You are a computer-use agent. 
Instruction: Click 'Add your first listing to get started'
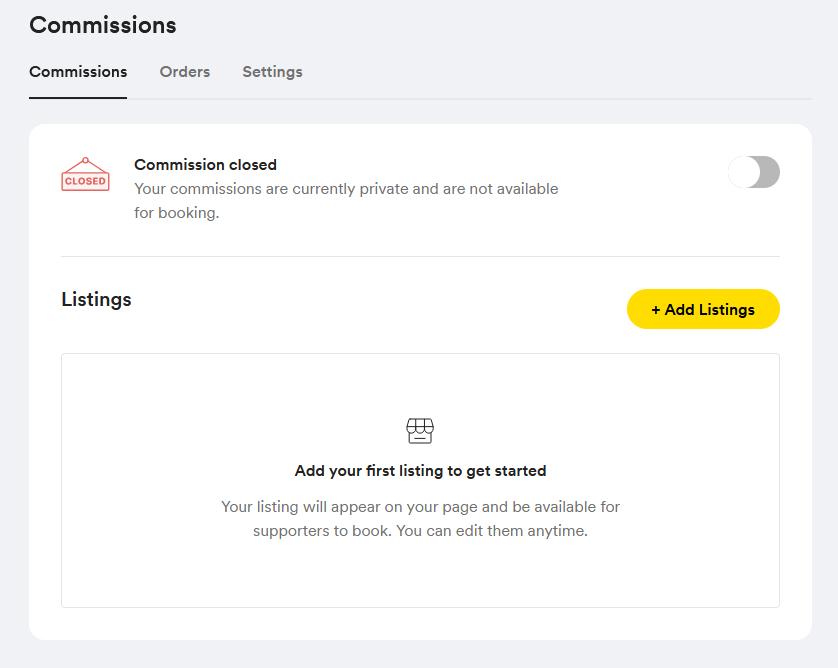421,471
